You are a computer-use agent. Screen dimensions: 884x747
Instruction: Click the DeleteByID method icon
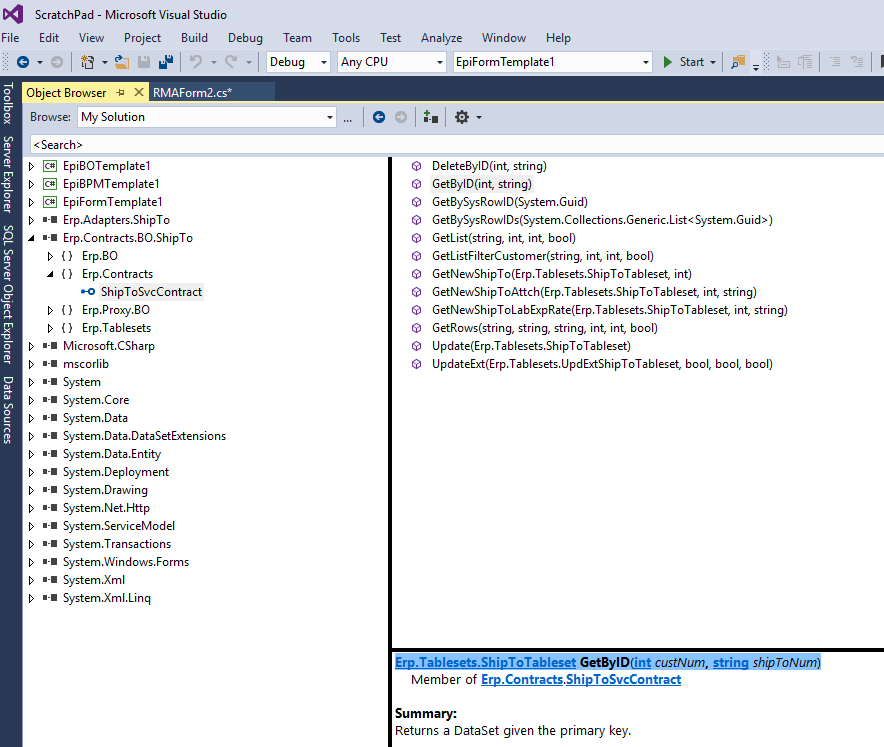point(416,166)
